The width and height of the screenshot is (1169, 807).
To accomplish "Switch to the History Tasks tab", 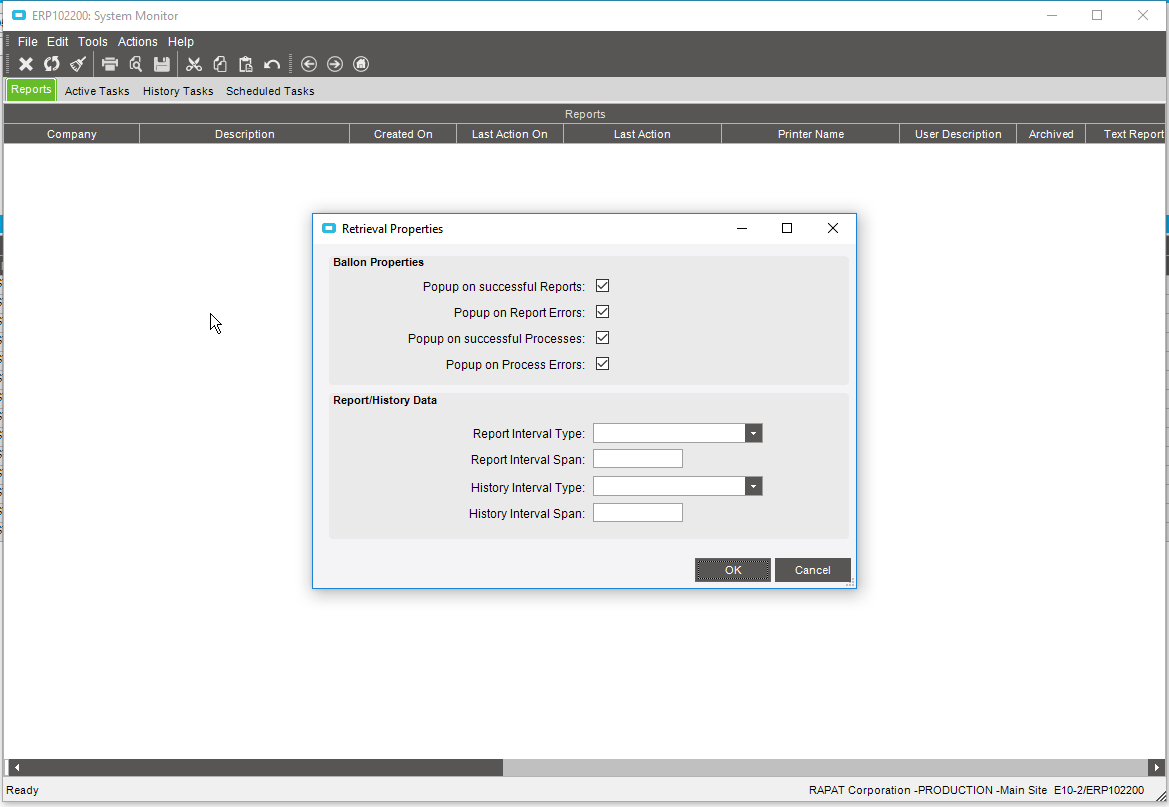I will (178, 91).
